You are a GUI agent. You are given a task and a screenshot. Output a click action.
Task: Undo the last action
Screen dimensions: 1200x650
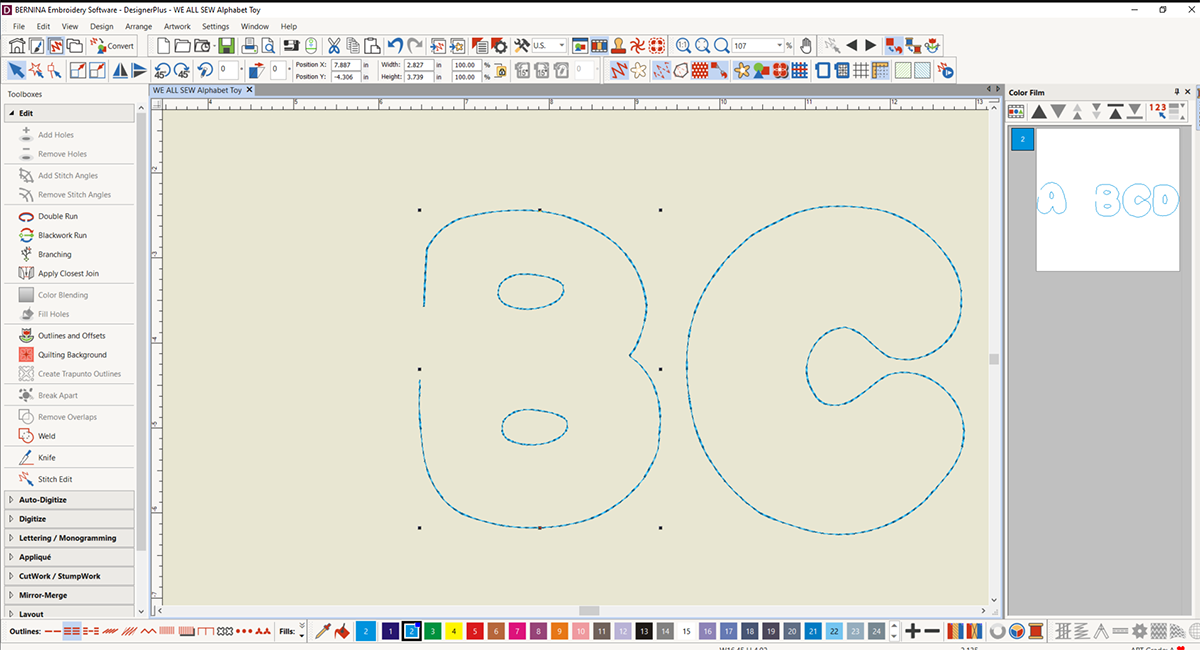coord(394,46)
